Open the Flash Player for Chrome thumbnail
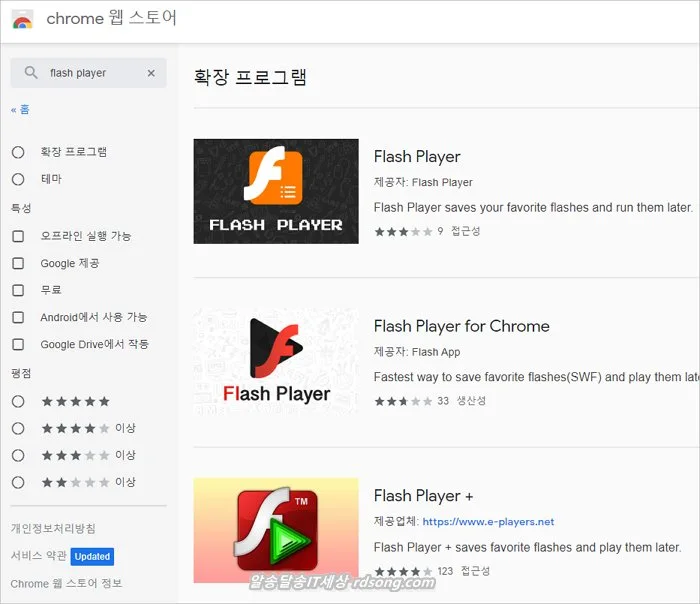 [276, 360]
